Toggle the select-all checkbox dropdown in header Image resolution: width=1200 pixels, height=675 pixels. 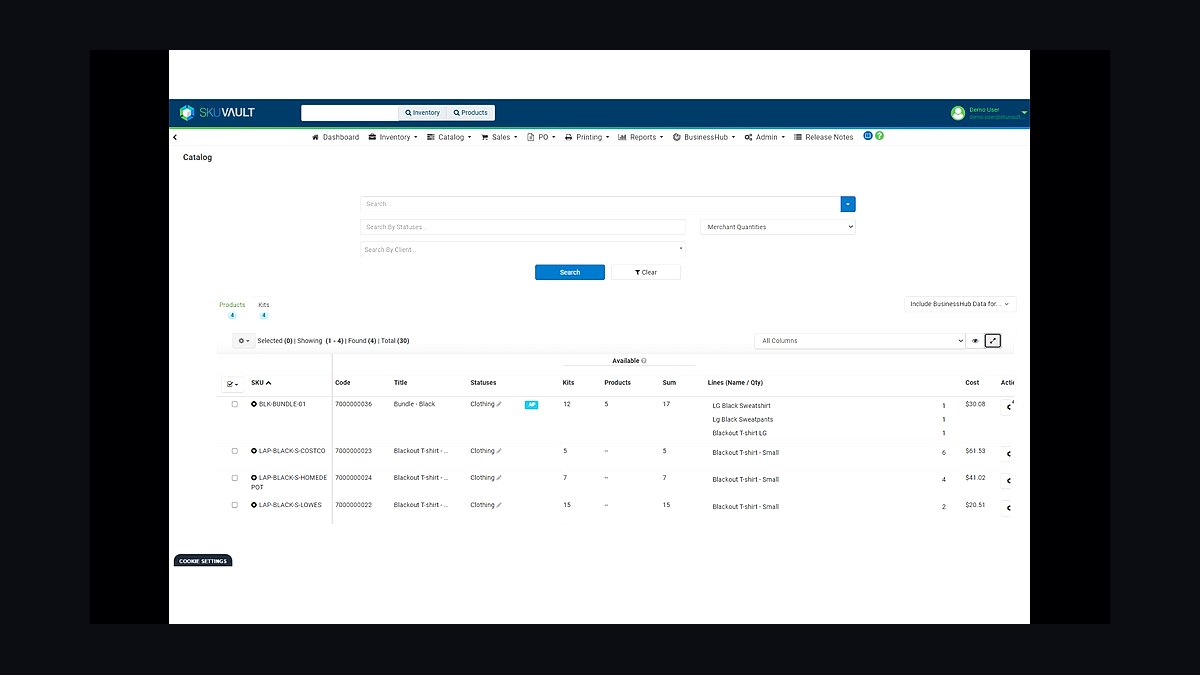point(232,383)
